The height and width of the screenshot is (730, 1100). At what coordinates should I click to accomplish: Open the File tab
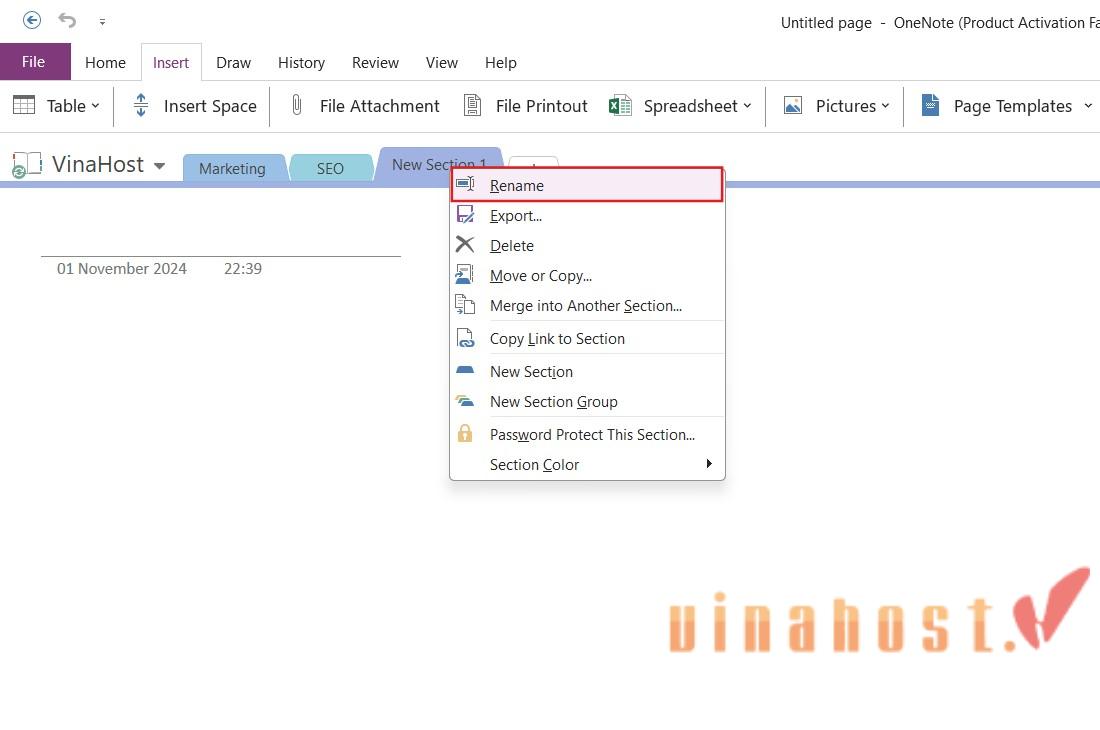point(34,62)
